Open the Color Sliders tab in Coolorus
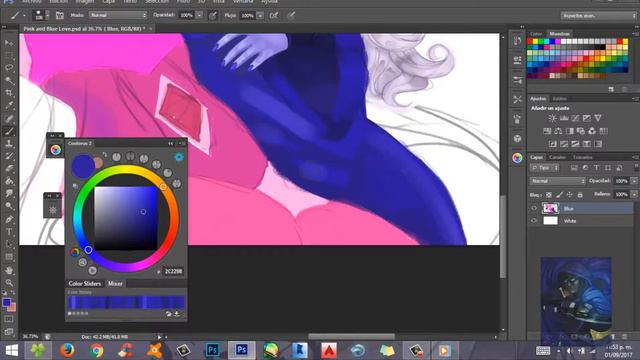Viewport: 640px width, 360px height. pos(84,284)
